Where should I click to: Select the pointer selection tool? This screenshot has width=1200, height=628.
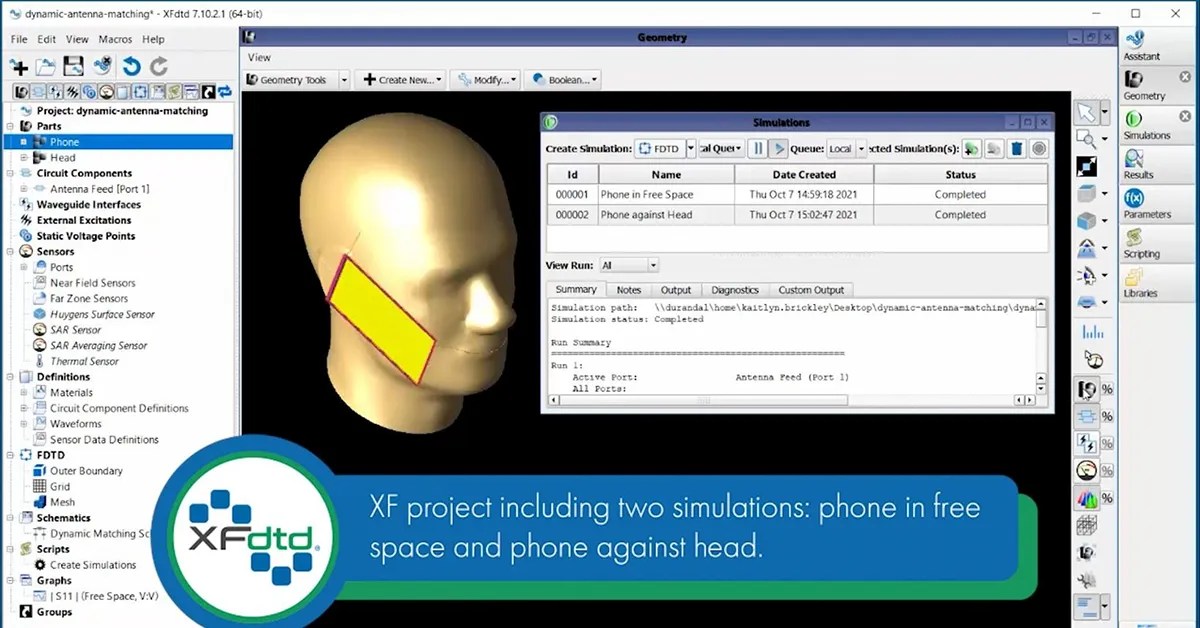(1086, 110)
